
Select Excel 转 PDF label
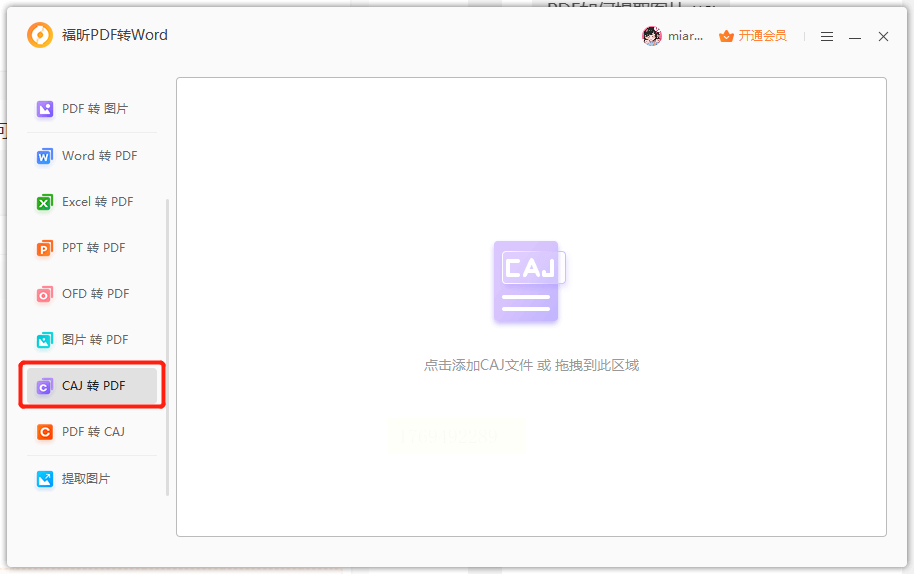tap(98, 202)
